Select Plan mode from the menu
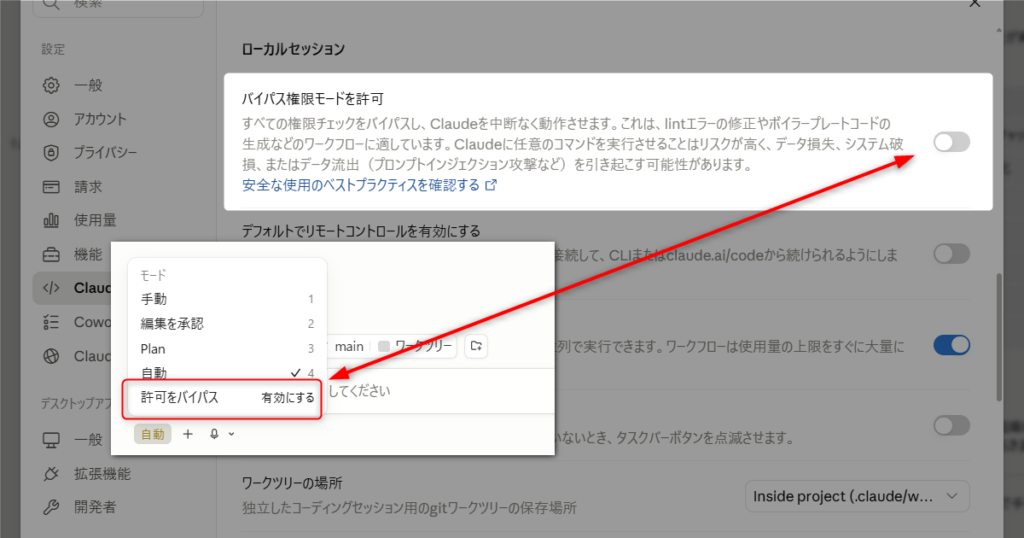This screenshot has height=538, width=1024. [x=227, y=349]
